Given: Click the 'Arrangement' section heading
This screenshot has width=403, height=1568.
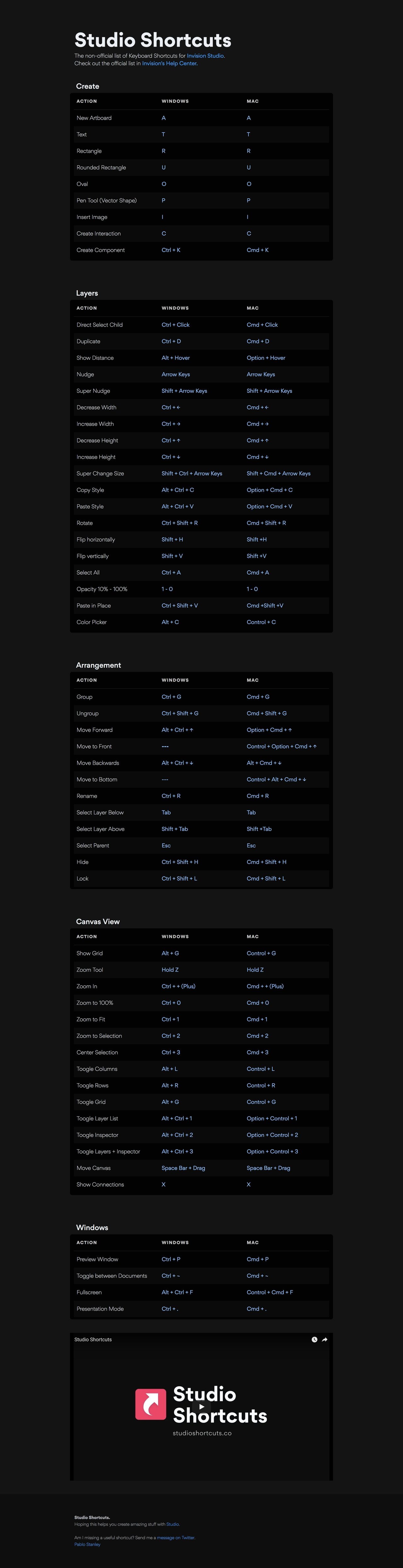Looking at the screenshot, I should [x=99, y=665].
